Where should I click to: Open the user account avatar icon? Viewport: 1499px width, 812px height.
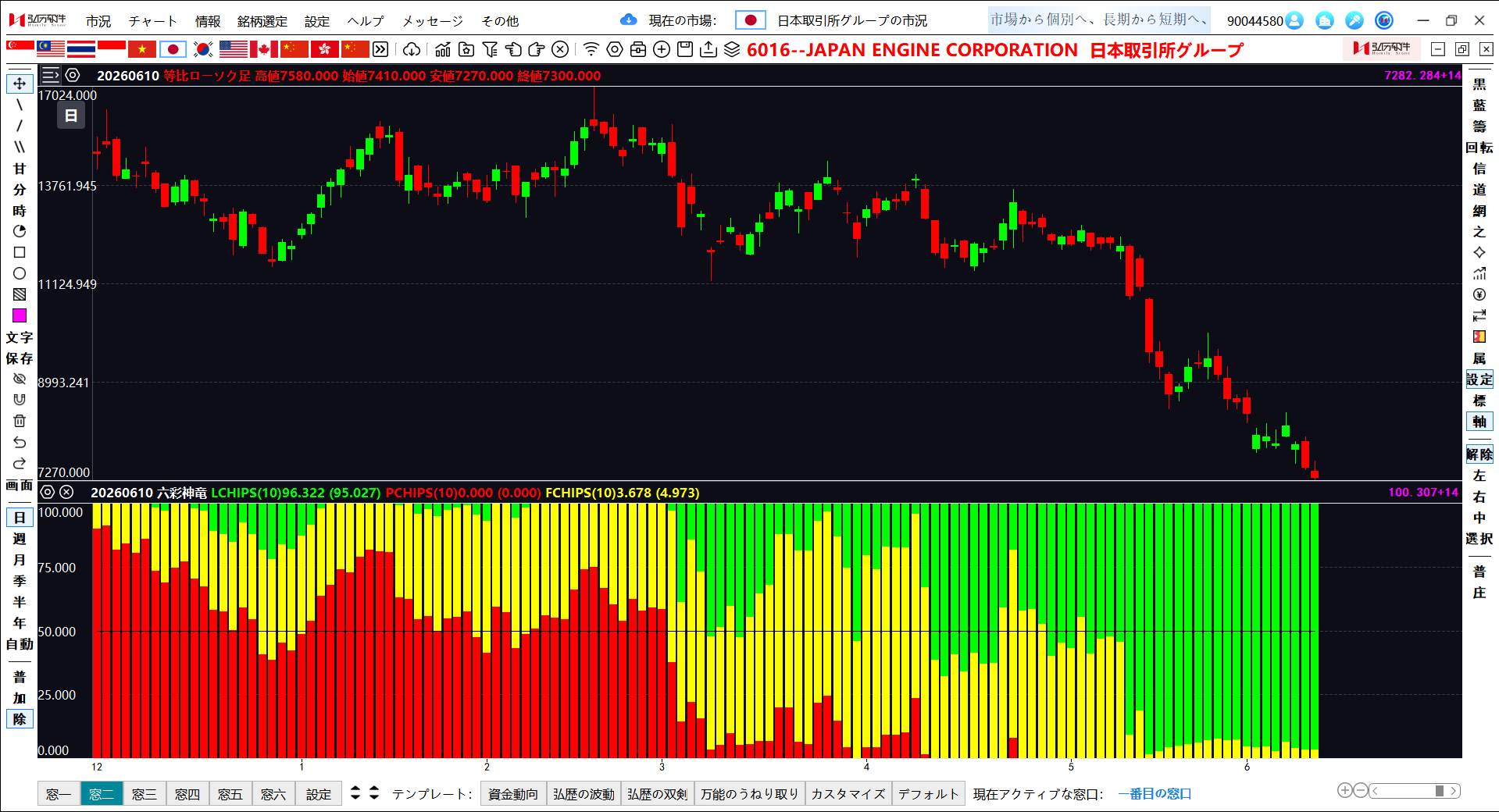pyautogui.click(x=1294, y=20)
